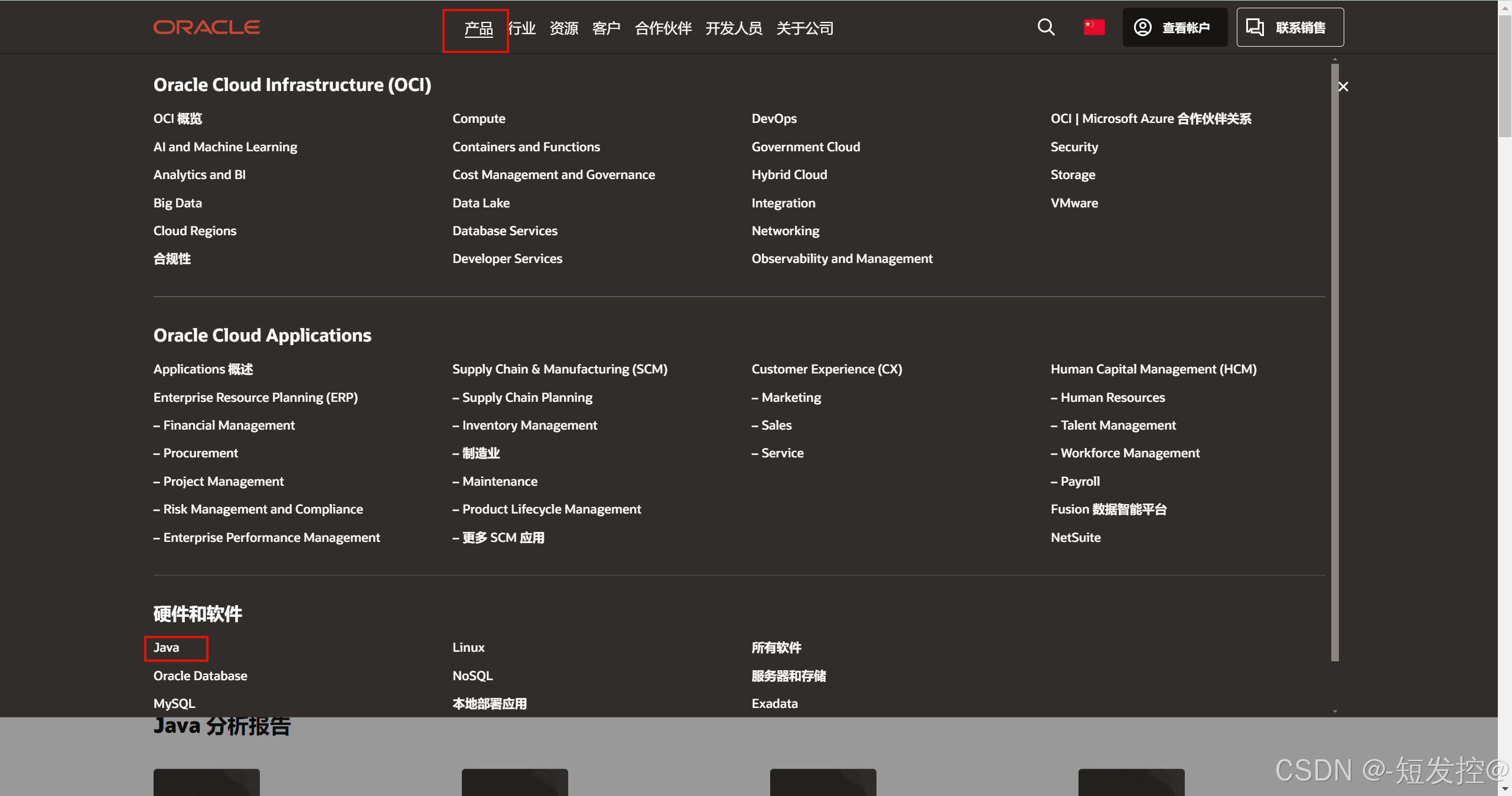Open the Networking link
Image resolution: width=1512 pixels, height=796 pixels.
(785, 231)
